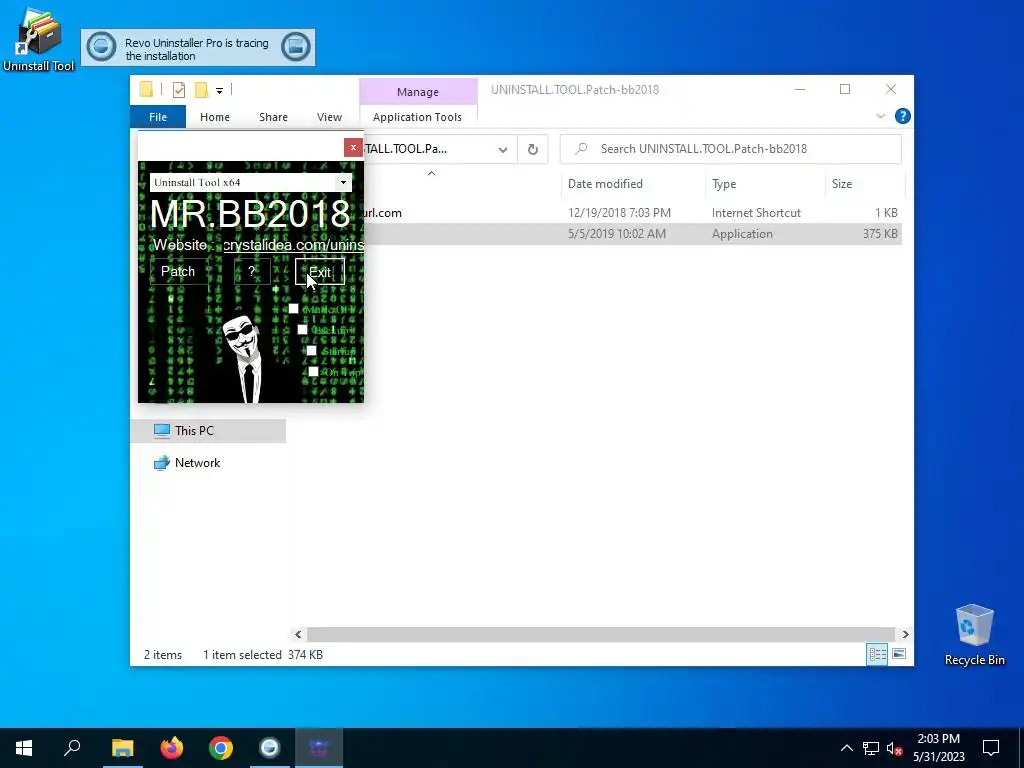Open File Explorer from taskbar

[x=122, y=748]
